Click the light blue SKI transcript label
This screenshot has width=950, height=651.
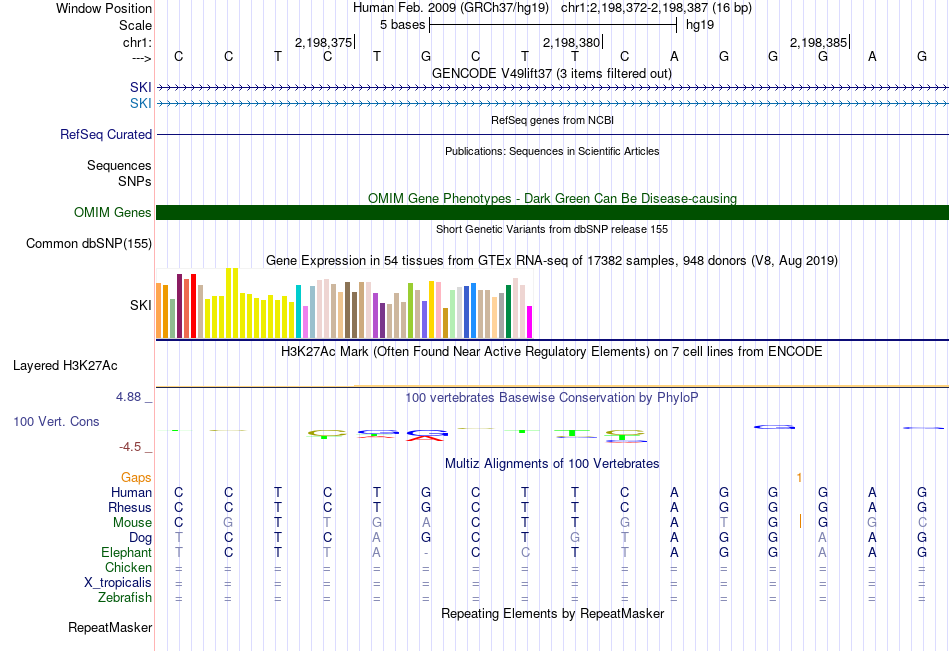141,104
